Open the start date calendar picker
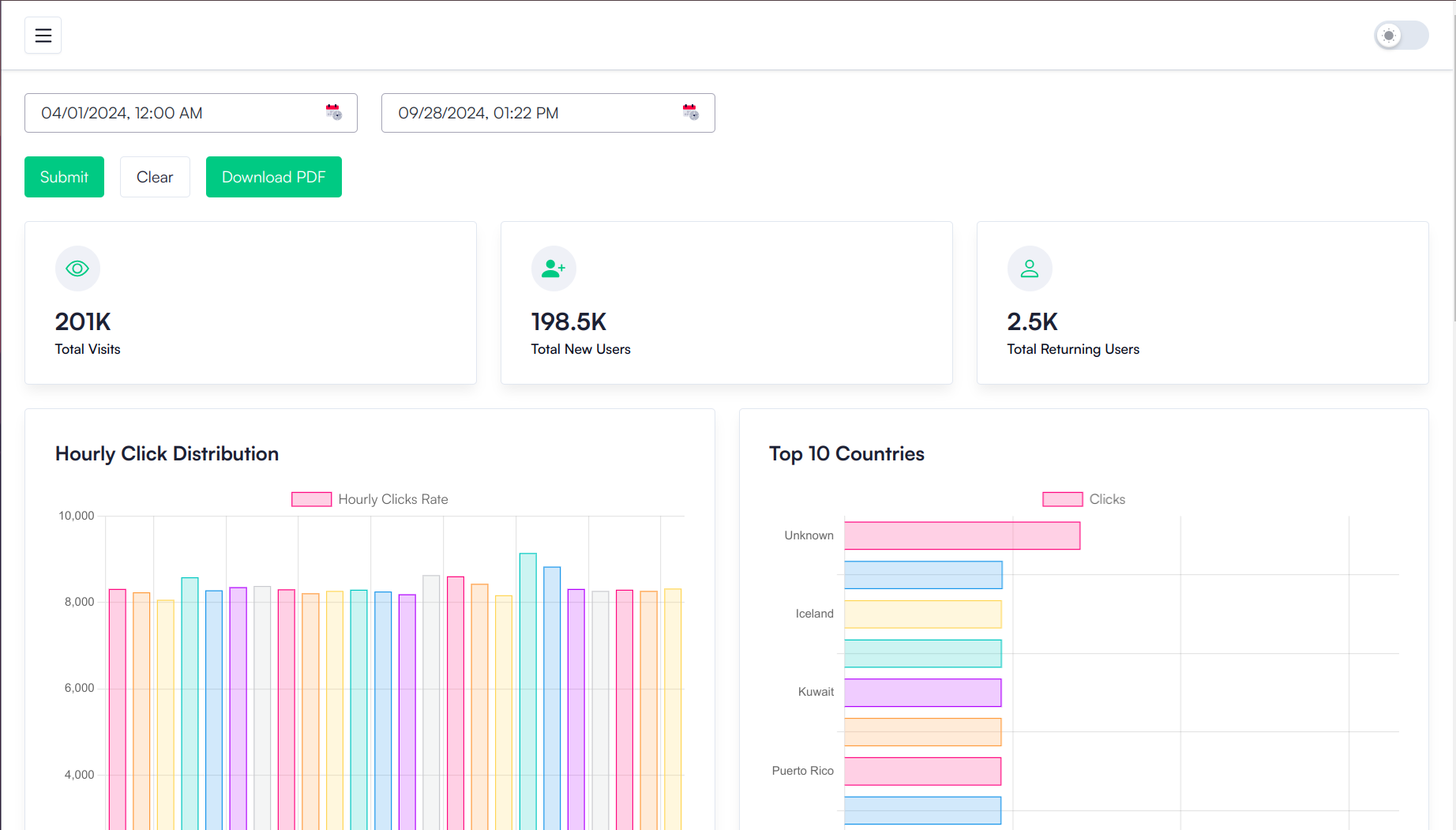The width and height of the screenshot is (1456, 830). tap(334, 112)
